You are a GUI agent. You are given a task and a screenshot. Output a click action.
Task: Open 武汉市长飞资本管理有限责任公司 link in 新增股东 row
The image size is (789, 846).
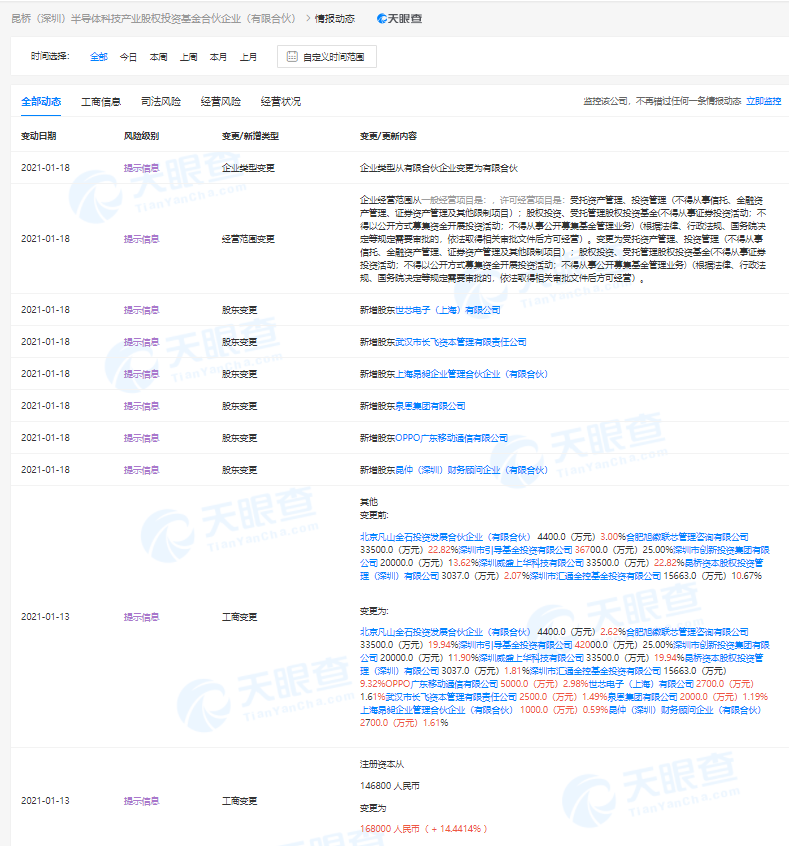click(461, 342)
